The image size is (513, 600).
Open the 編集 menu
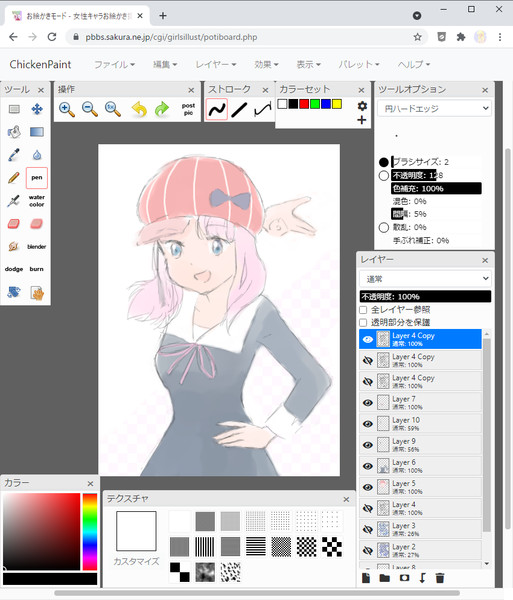[x=165, y=64]
